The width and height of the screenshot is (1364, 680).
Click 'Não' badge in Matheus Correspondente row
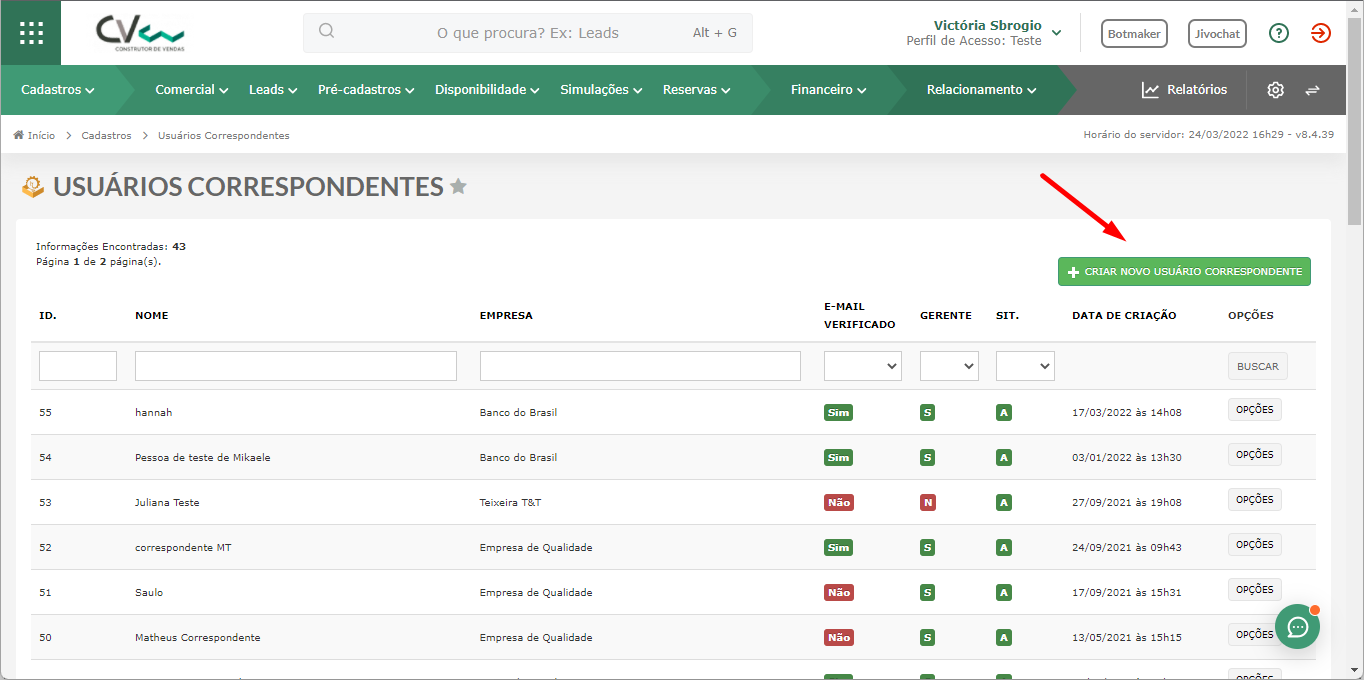(838, 637)
